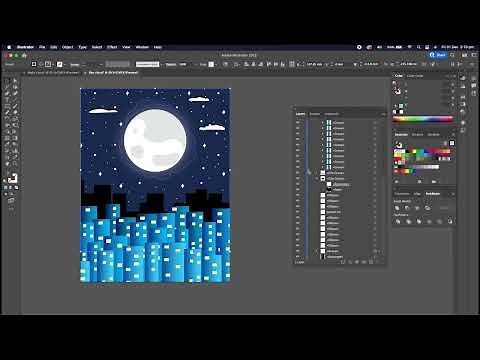
Task: Select the Eyedropper tool
Action: point(6,144)
